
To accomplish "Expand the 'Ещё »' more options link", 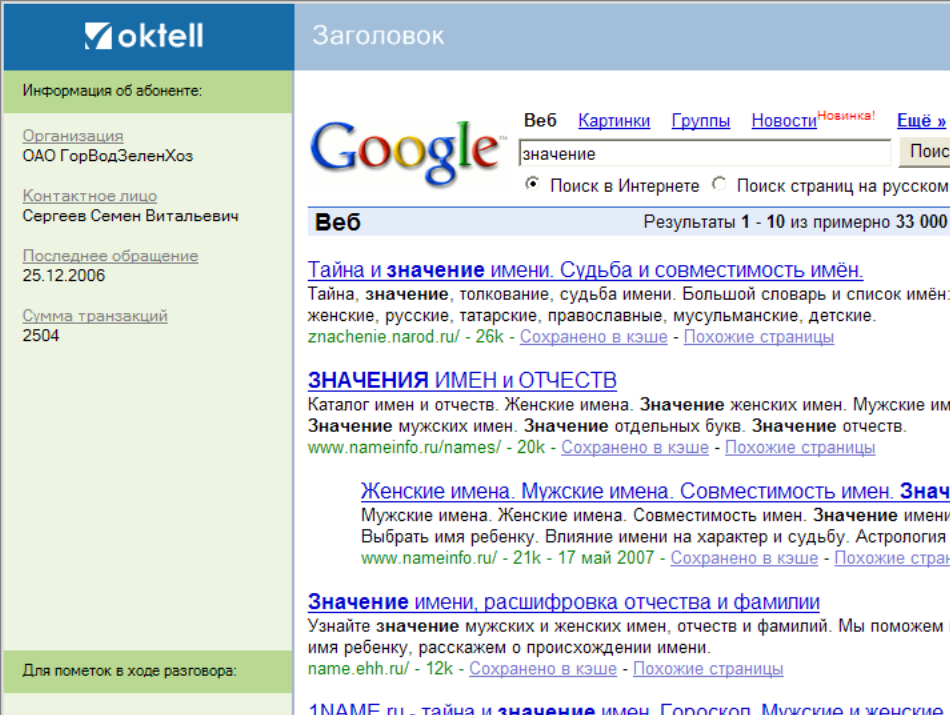I will (920, 121).
